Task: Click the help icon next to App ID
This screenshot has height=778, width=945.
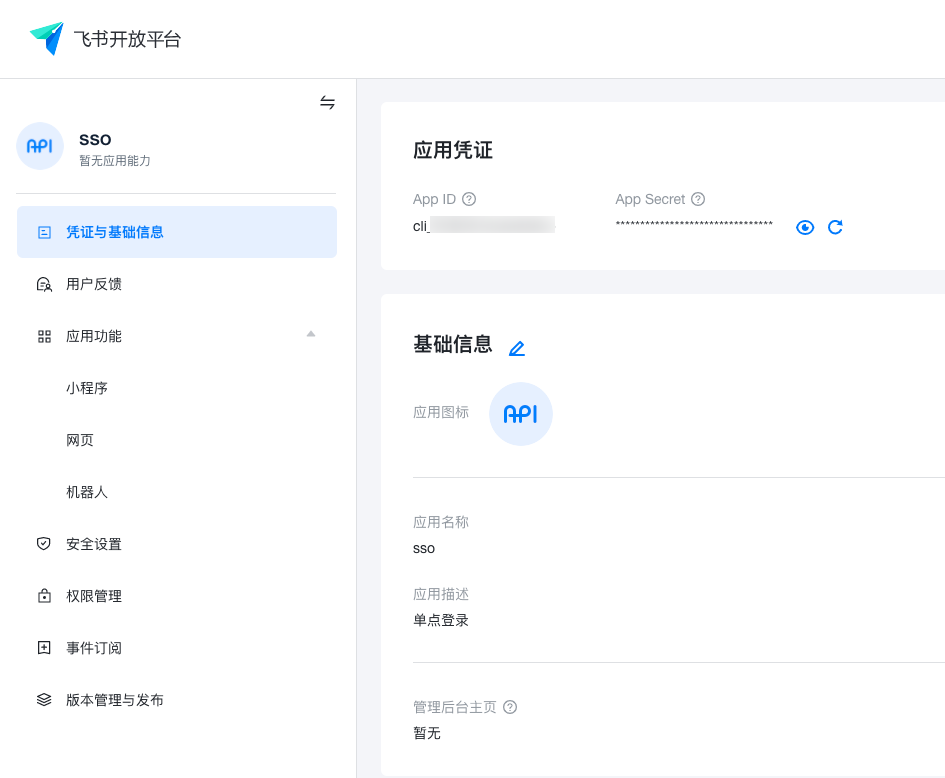Action: point(469,199)
